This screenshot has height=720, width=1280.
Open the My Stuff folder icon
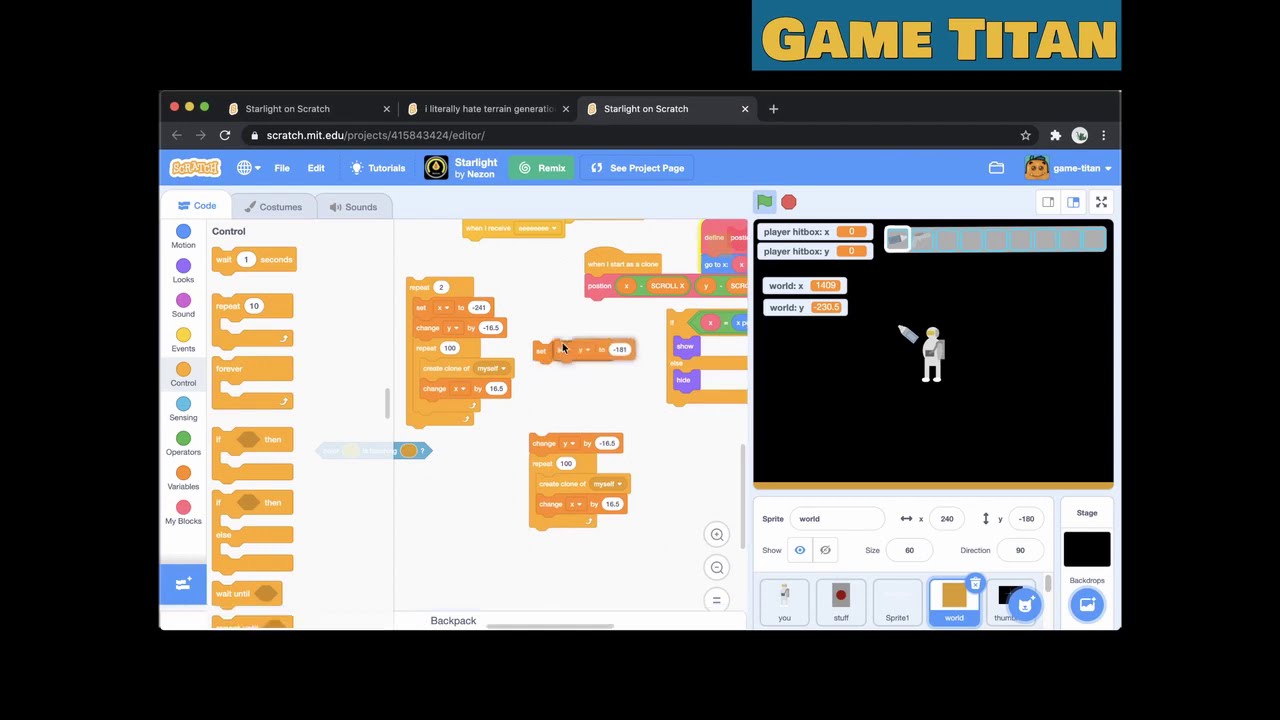coord(996,168)
